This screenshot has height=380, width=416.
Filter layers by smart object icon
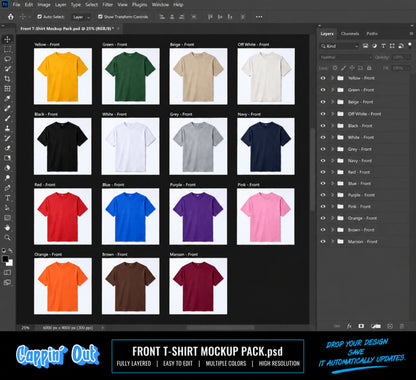coord(401,46)
